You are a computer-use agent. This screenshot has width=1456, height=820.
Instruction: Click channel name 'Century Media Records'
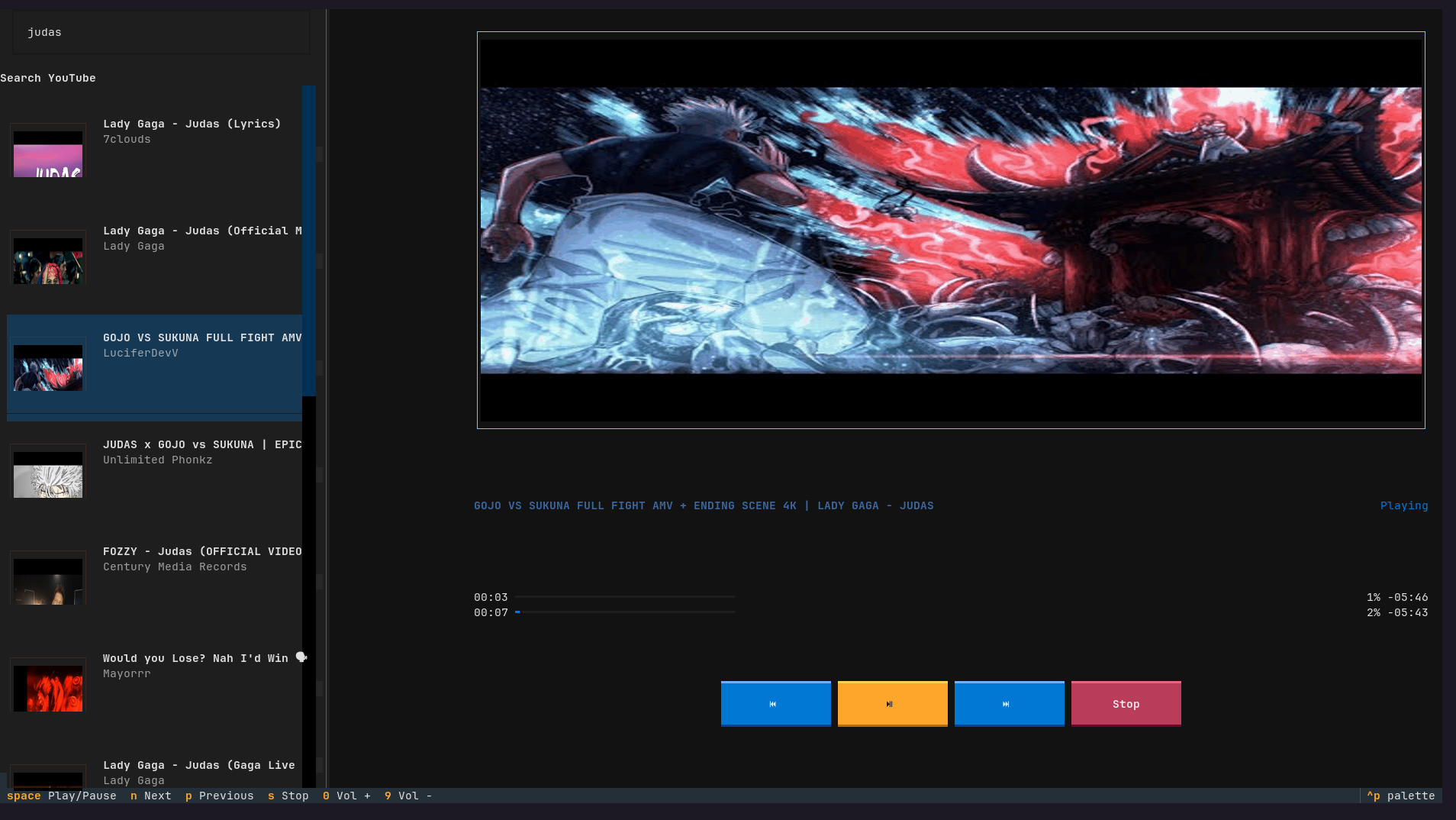(x=175, y=567)
